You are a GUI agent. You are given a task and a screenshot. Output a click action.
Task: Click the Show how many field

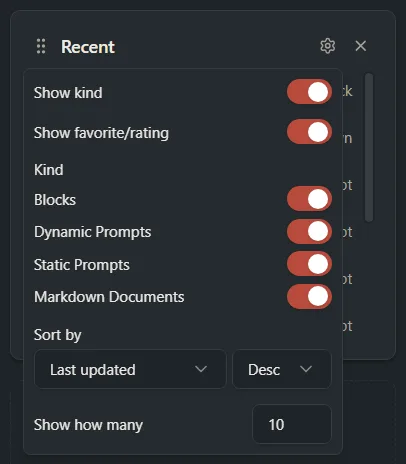(292, 424)
